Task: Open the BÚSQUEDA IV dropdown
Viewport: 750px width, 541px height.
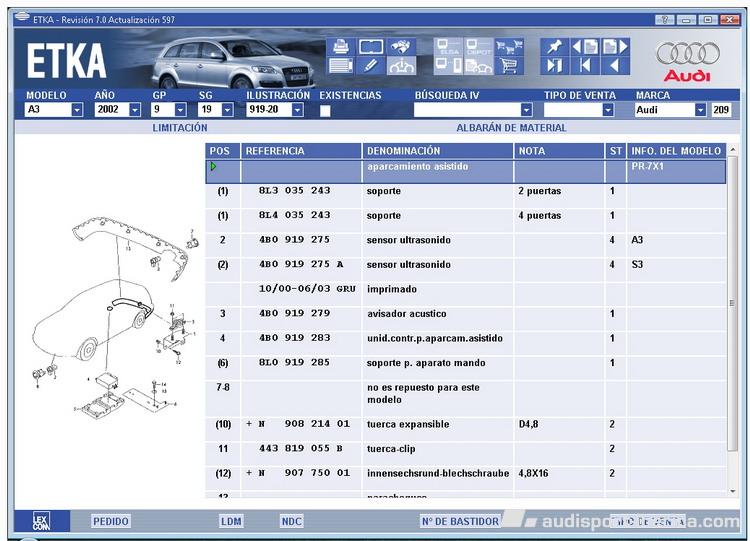Action: coord(527,110)
